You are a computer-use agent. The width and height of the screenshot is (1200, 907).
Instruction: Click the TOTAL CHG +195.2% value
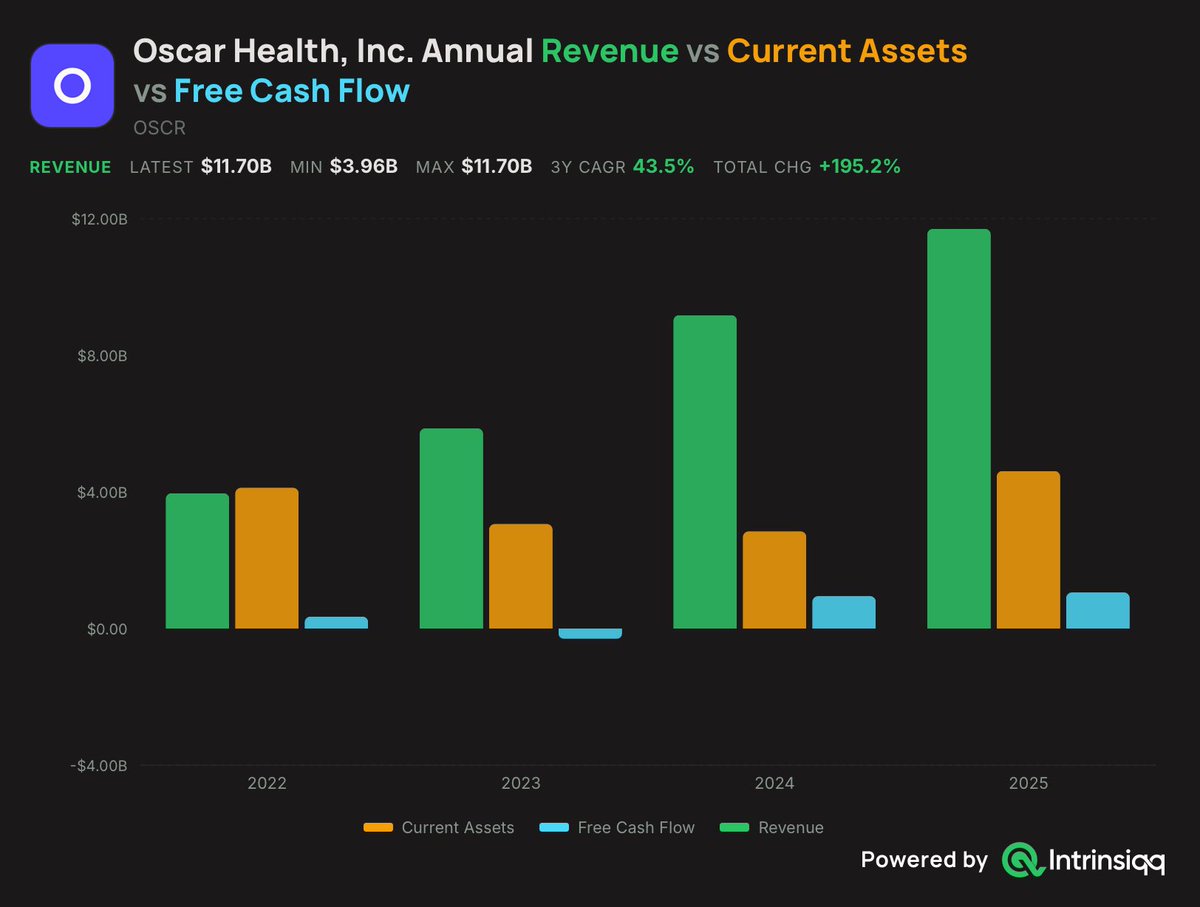860,167
